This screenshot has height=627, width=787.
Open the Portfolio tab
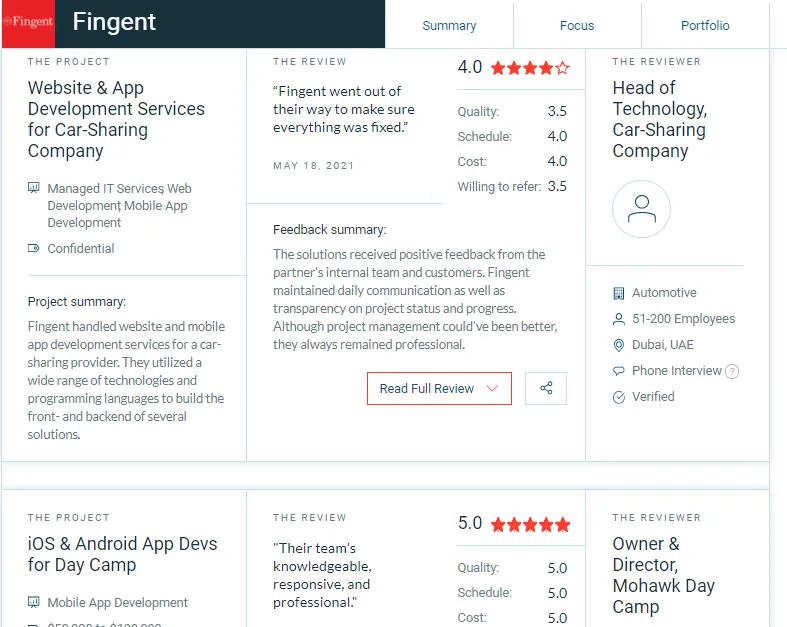705,26
